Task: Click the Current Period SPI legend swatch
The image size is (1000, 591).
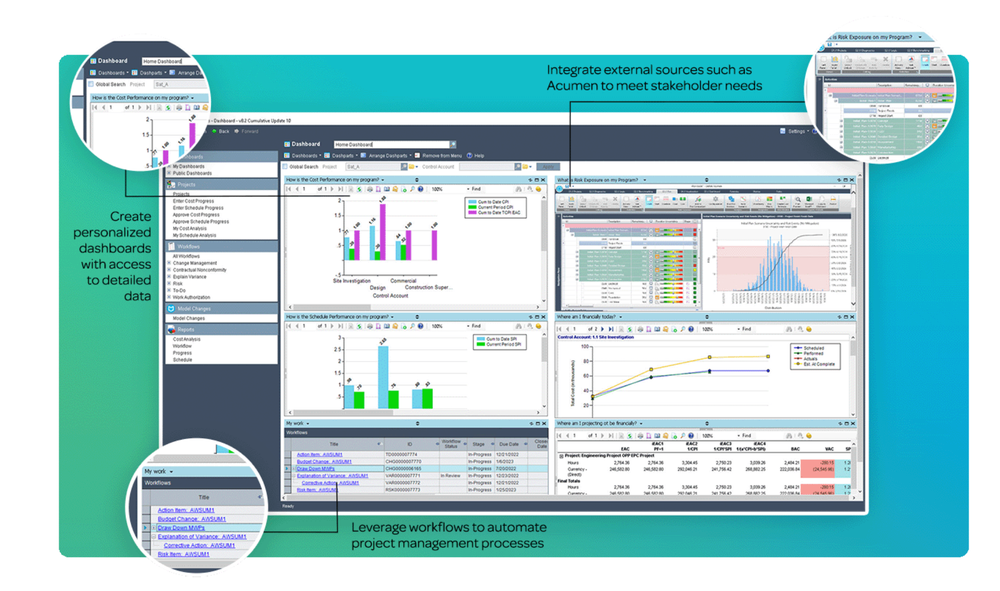Action: pyautogui.click(x=481, y=344)
